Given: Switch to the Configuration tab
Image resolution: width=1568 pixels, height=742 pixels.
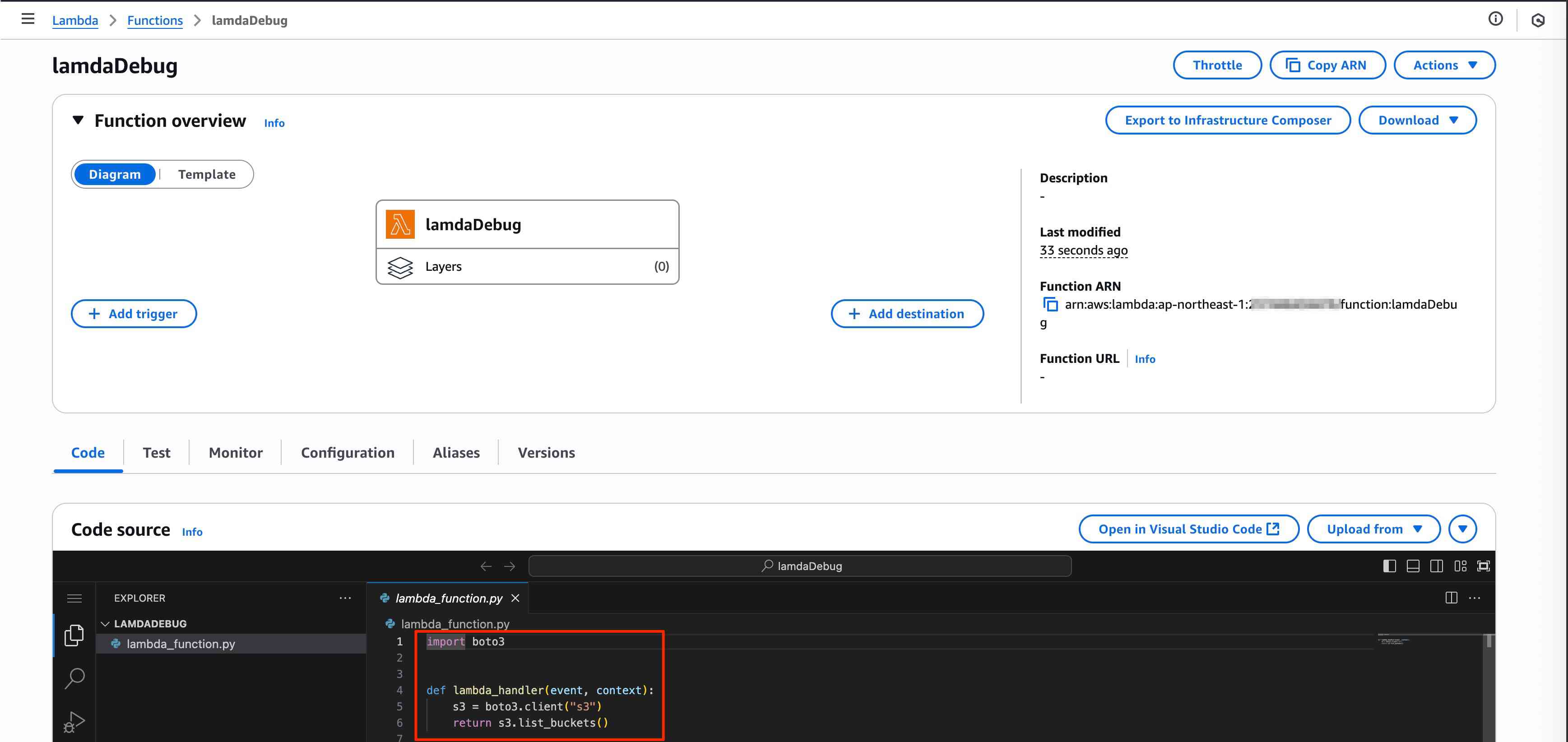Looking at the screenshot, I should (348, 453).
